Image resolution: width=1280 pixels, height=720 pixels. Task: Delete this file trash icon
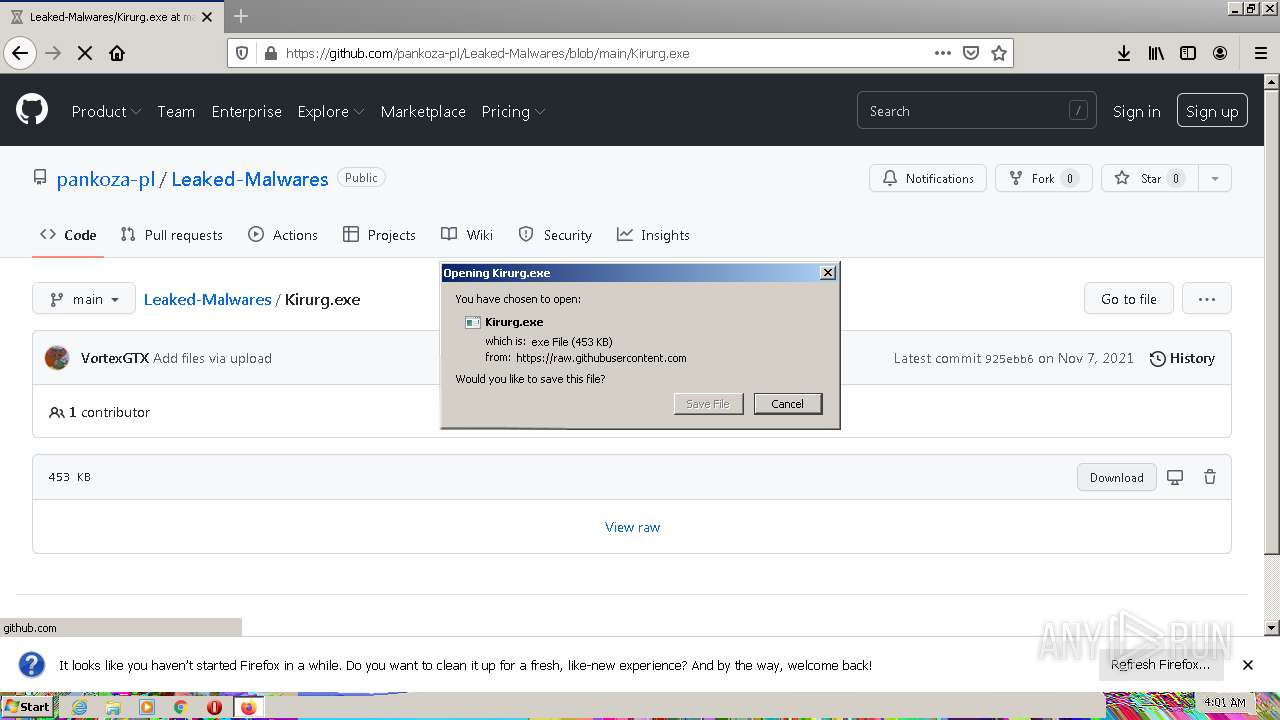tap(1210, 477)
